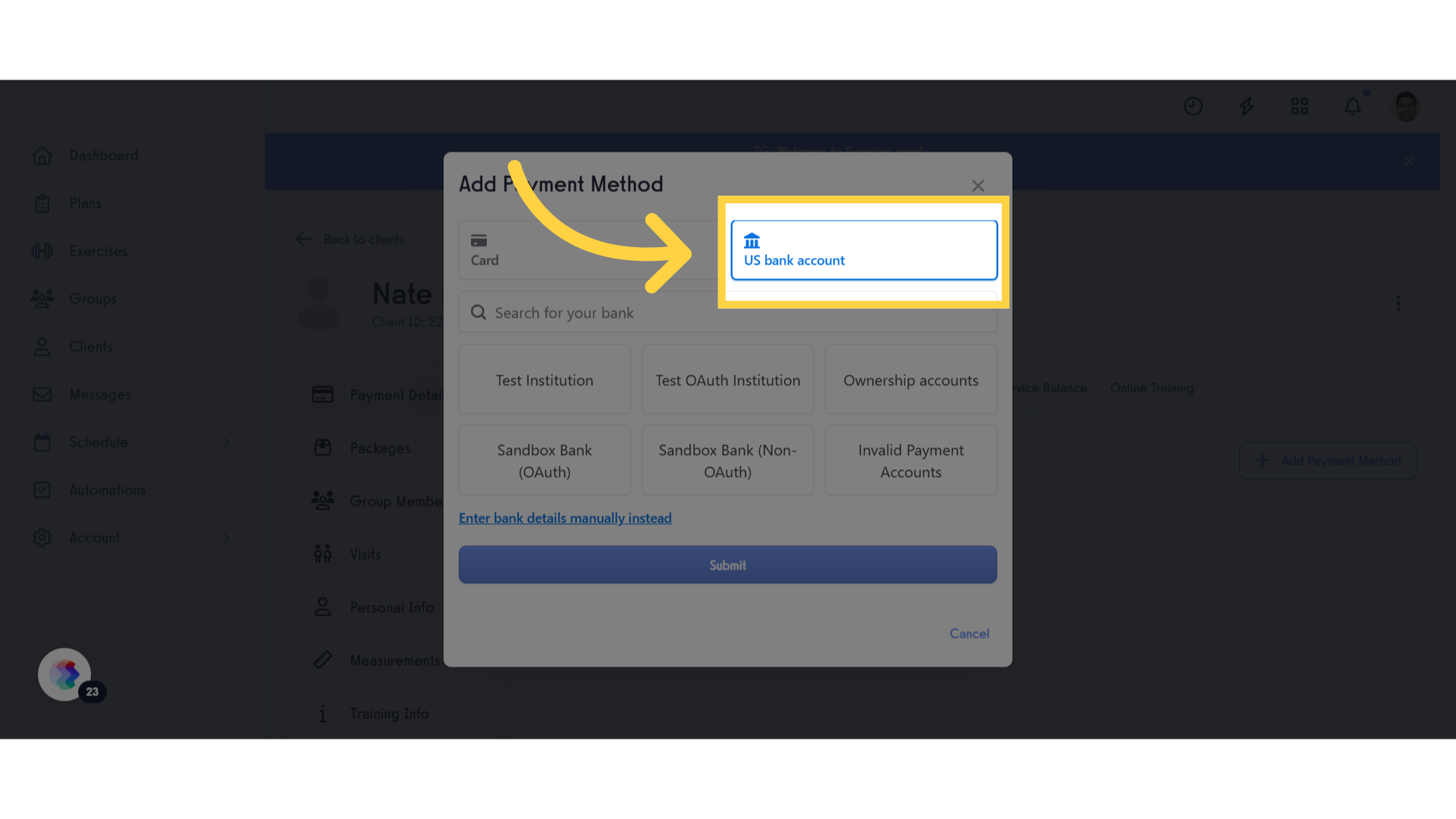Select the Test Institution bank option
The height and width of the screenshot is (819, 1456).
tap(544, 379)
